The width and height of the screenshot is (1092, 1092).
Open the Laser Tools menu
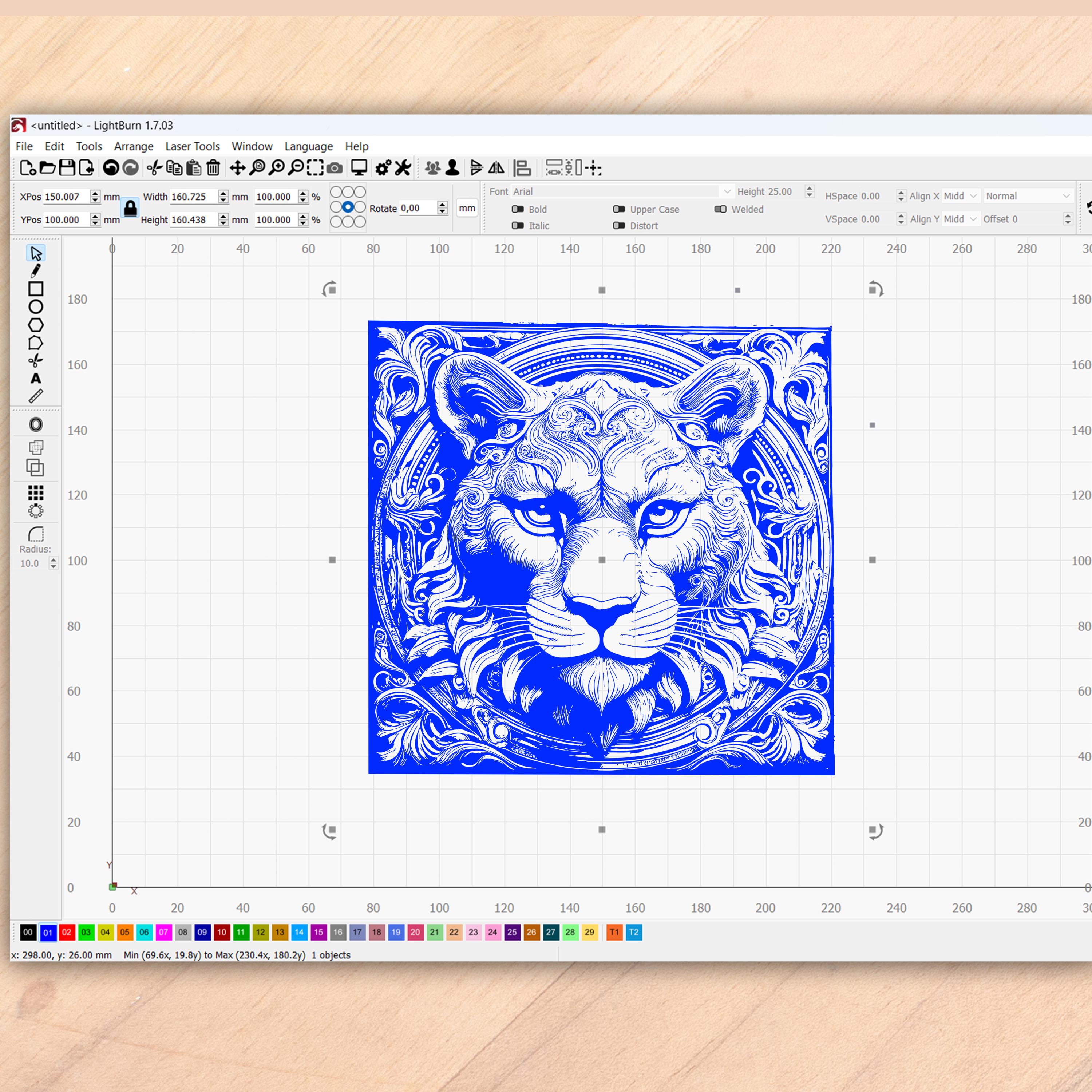coord(193,146)
